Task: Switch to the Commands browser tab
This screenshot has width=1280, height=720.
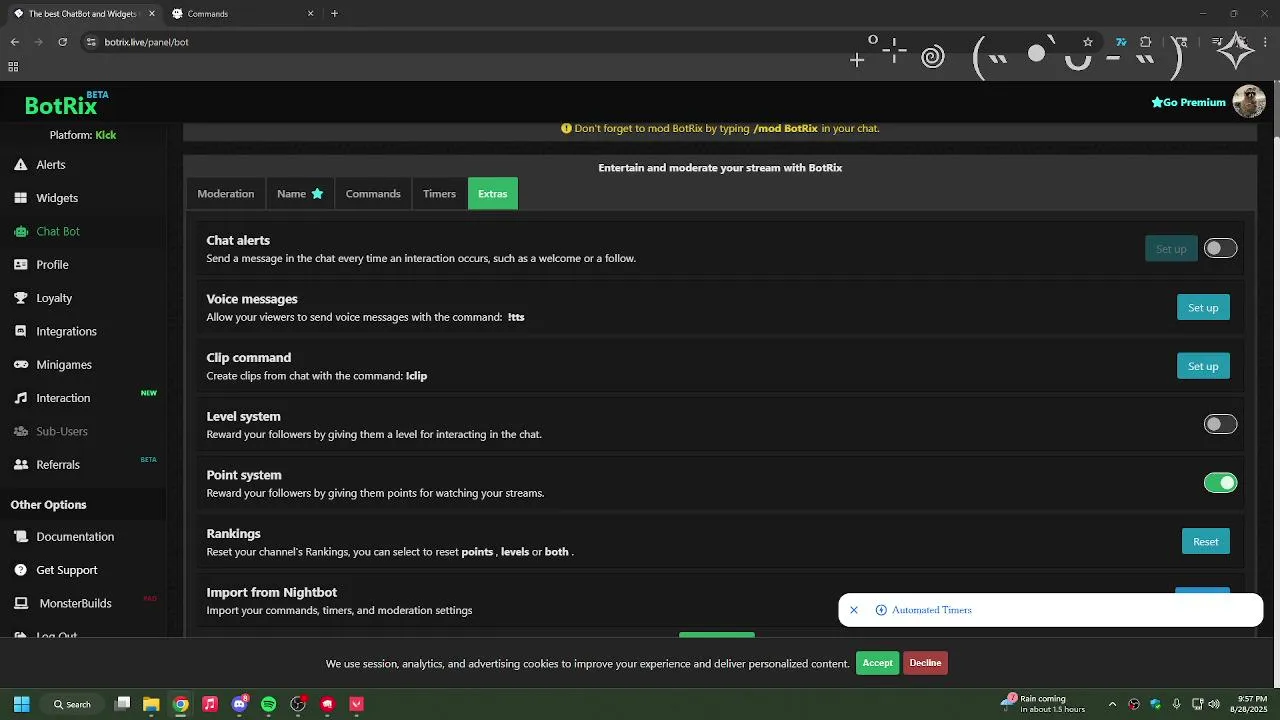Action: pos(243,14)
